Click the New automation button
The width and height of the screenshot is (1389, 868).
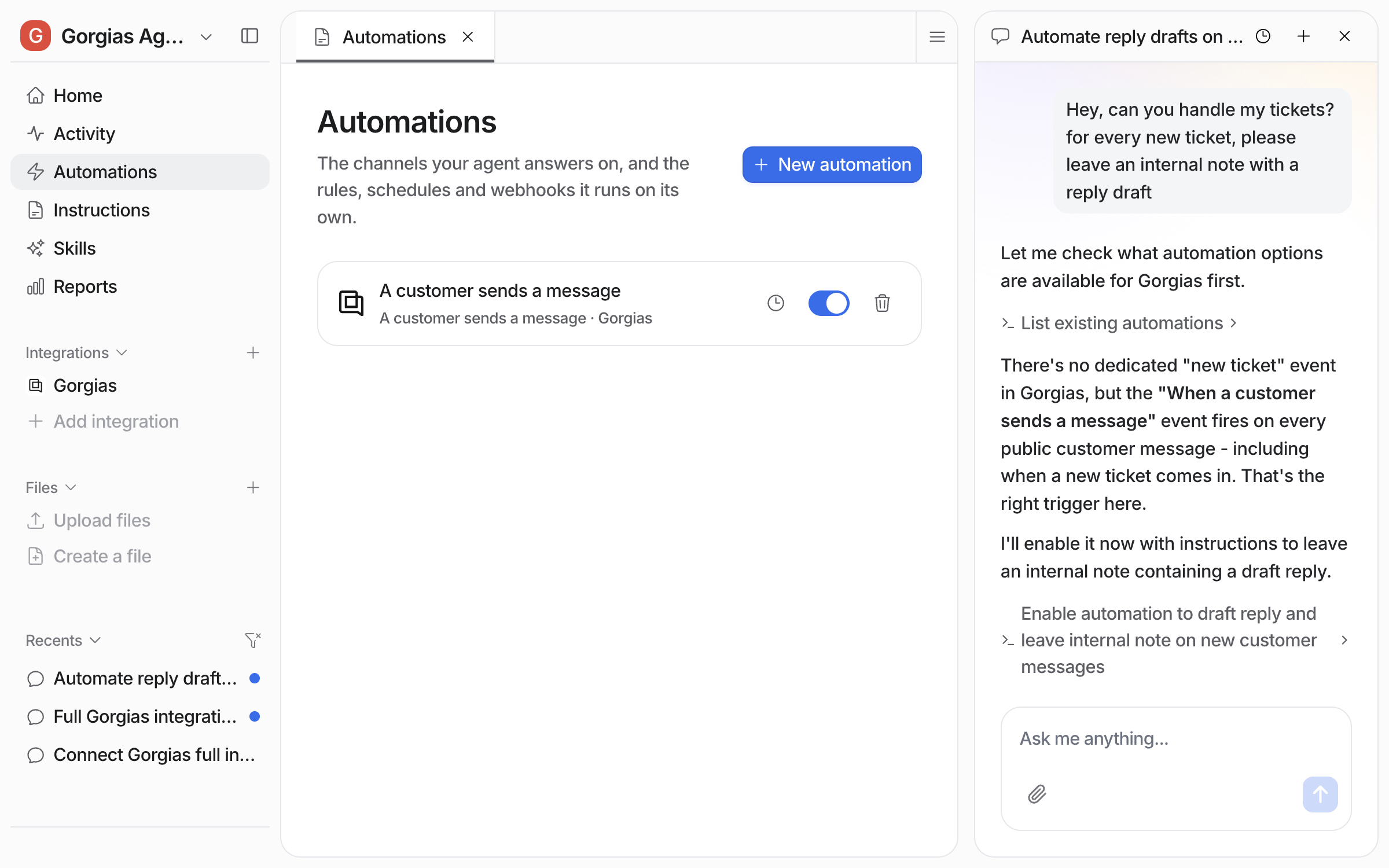[x=832, y=165]
